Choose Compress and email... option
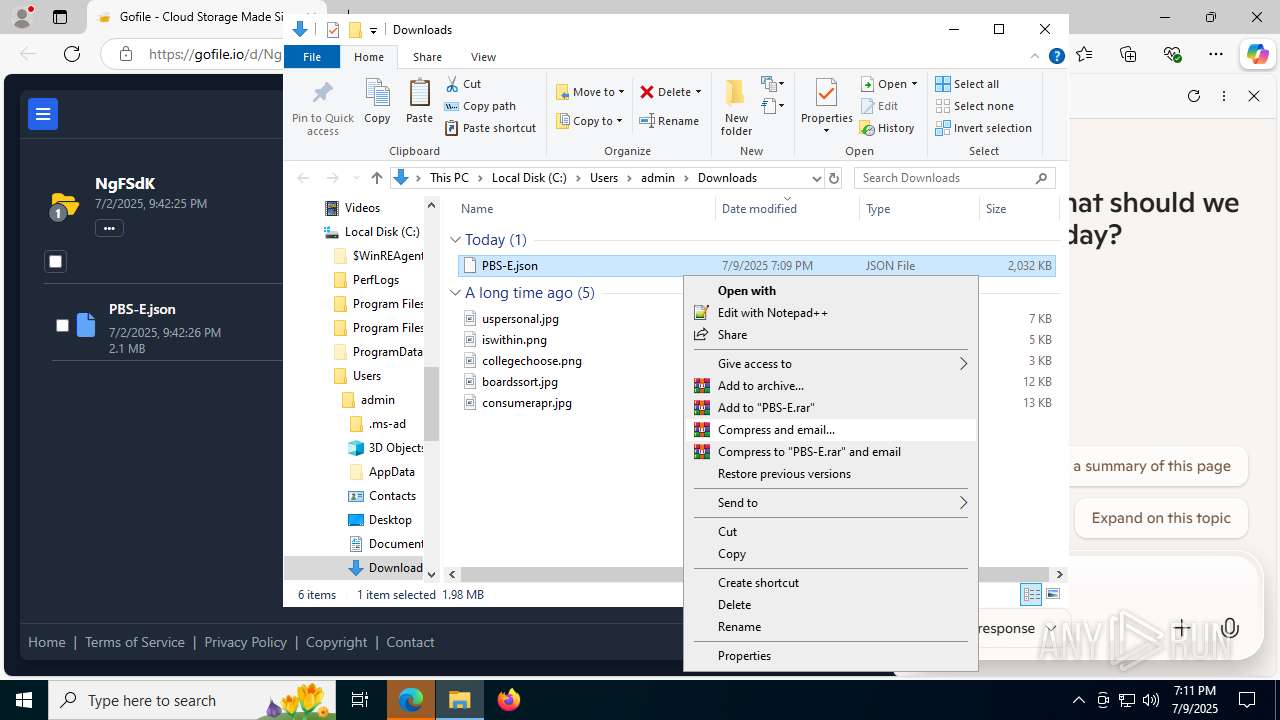 [831, 430]
